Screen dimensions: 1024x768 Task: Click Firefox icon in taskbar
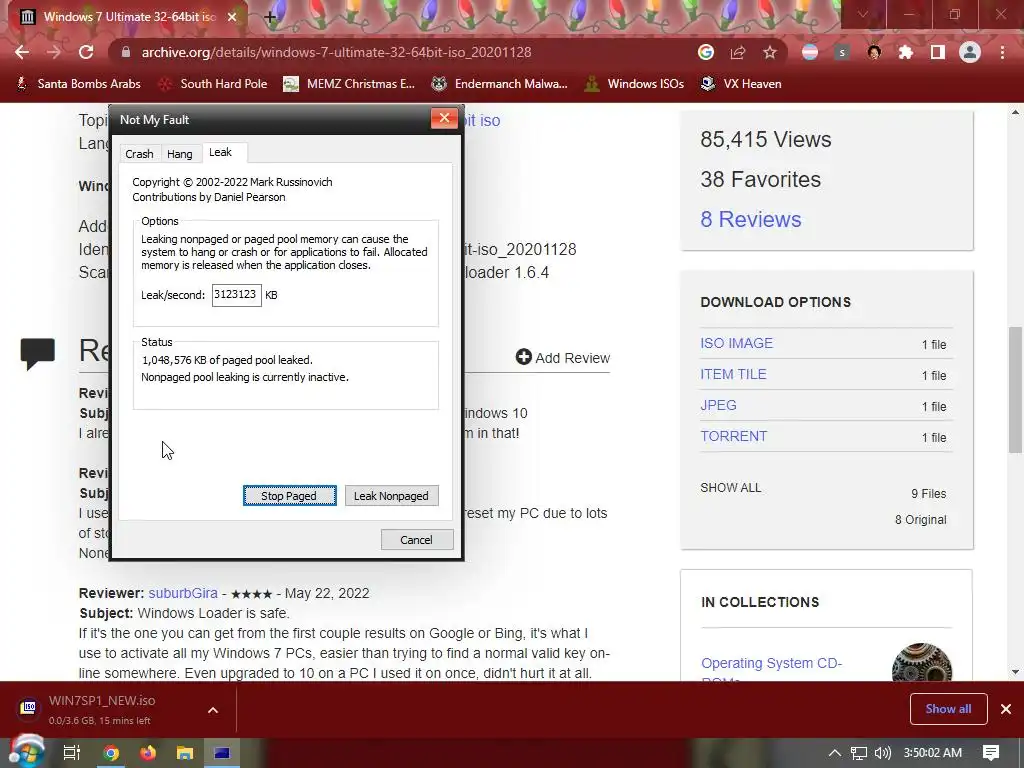point(148,753)
